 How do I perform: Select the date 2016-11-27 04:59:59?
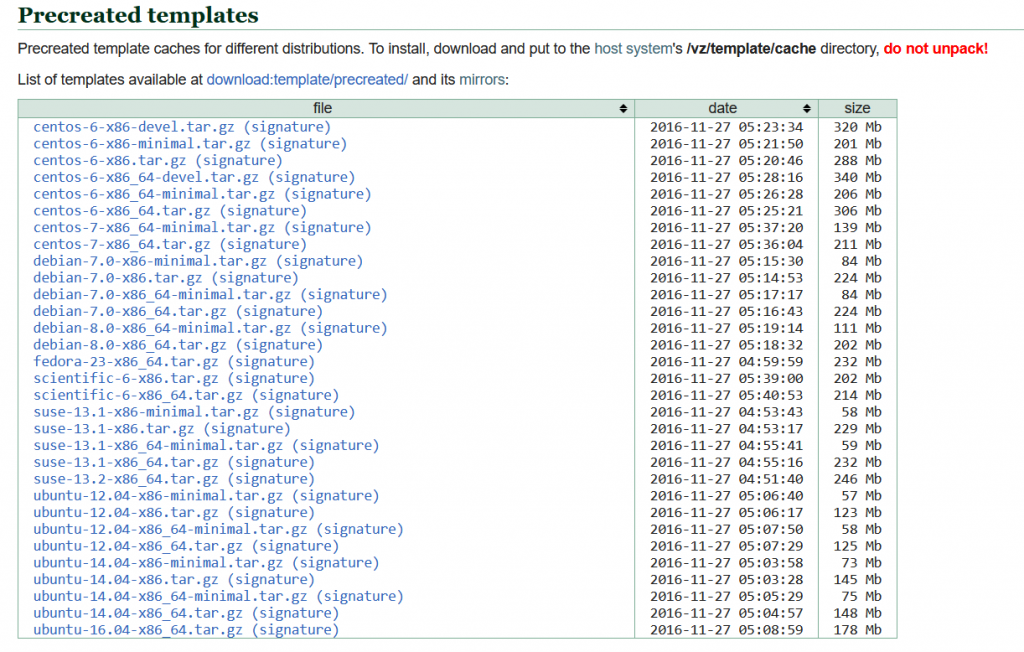[726, 362]
